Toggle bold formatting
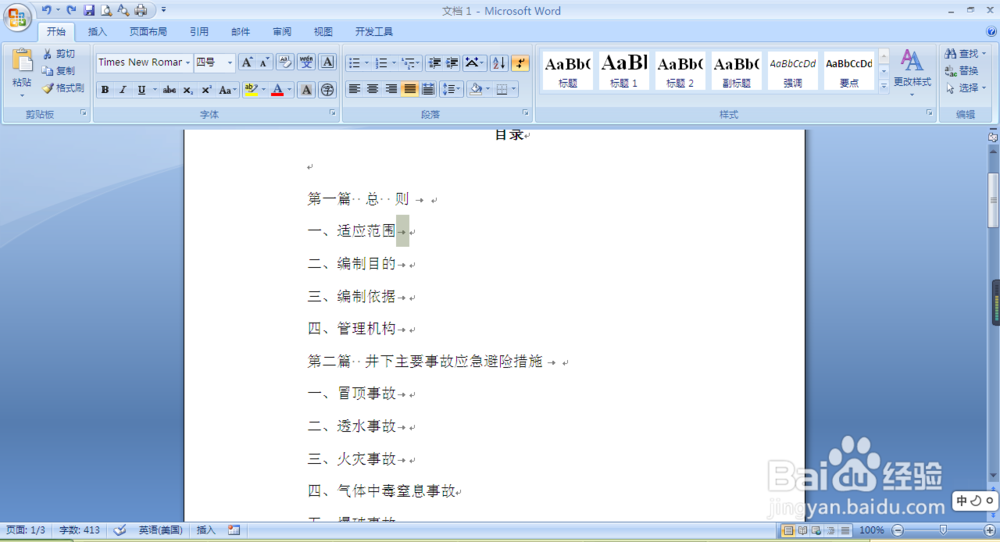The width and height of the screenshot is (1000, 542). pos(105,90)
